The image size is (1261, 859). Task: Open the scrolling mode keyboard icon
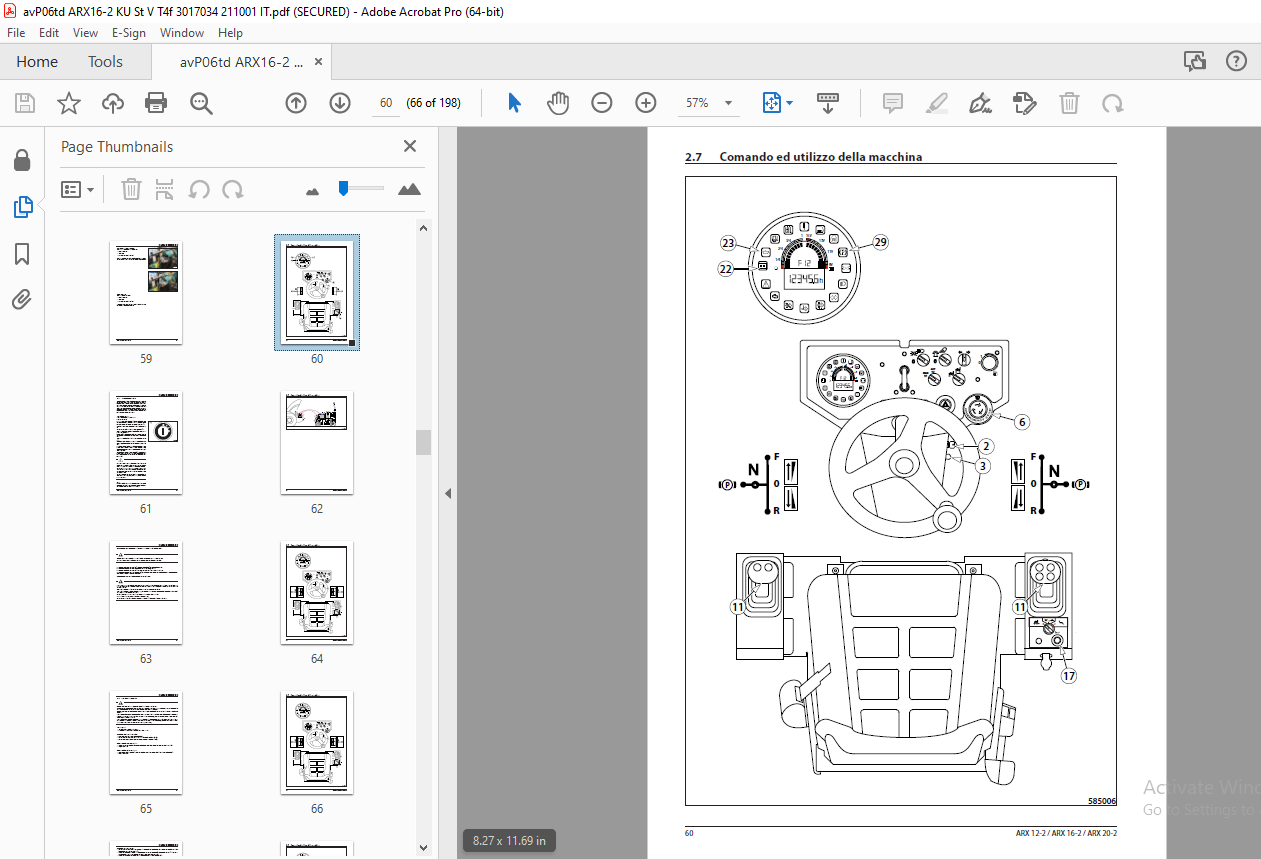click(828, 103)
